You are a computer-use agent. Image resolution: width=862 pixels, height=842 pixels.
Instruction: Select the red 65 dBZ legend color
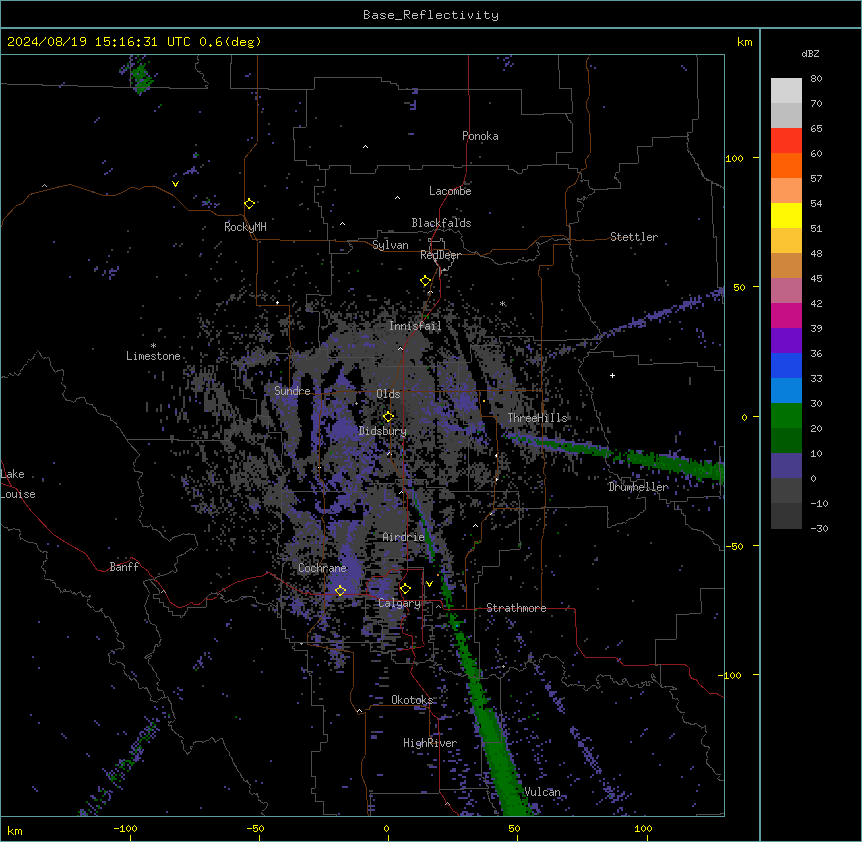[x=786, y=140]
